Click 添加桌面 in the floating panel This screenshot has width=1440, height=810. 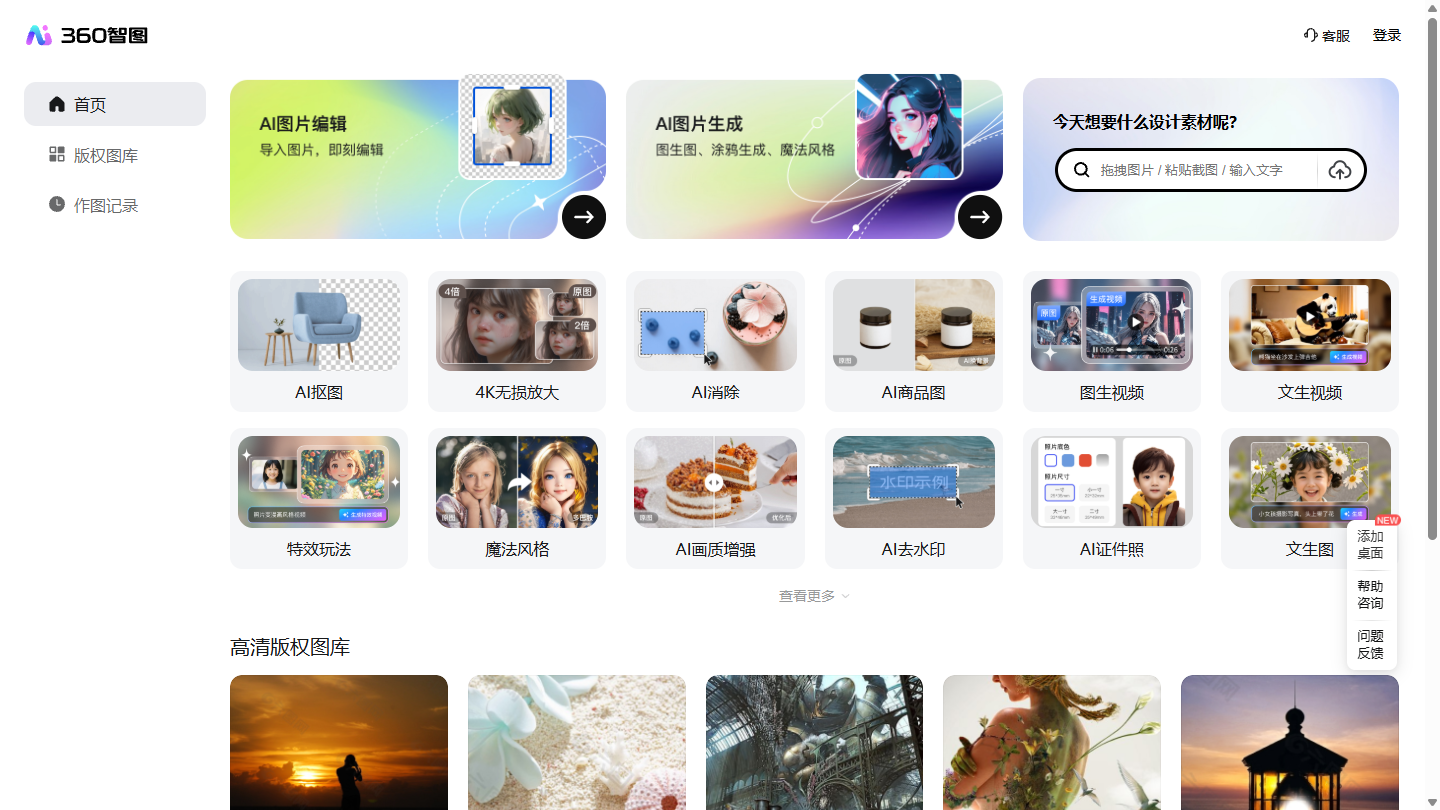(1370, 545)
